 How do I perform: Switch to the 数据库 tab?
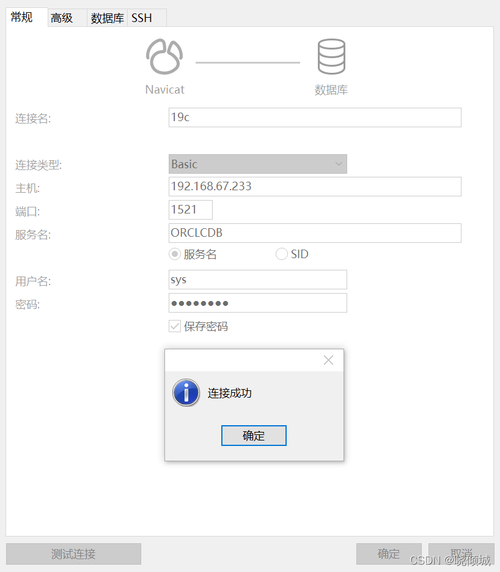107,18
